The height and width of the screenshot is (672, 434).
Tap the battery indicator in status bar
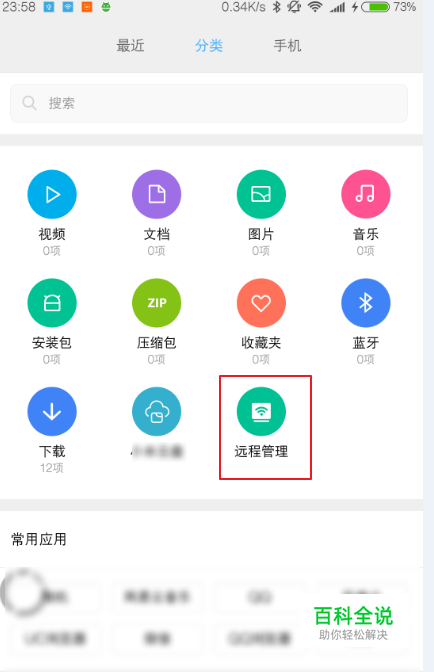[375, 7]
